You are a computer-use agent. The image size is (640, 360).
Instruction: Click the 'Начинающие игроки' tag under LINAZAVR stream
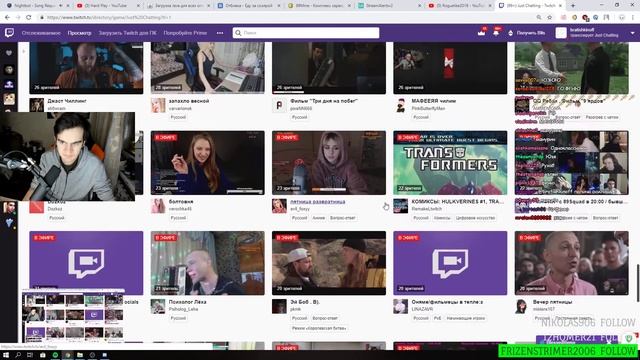point(465,318)
